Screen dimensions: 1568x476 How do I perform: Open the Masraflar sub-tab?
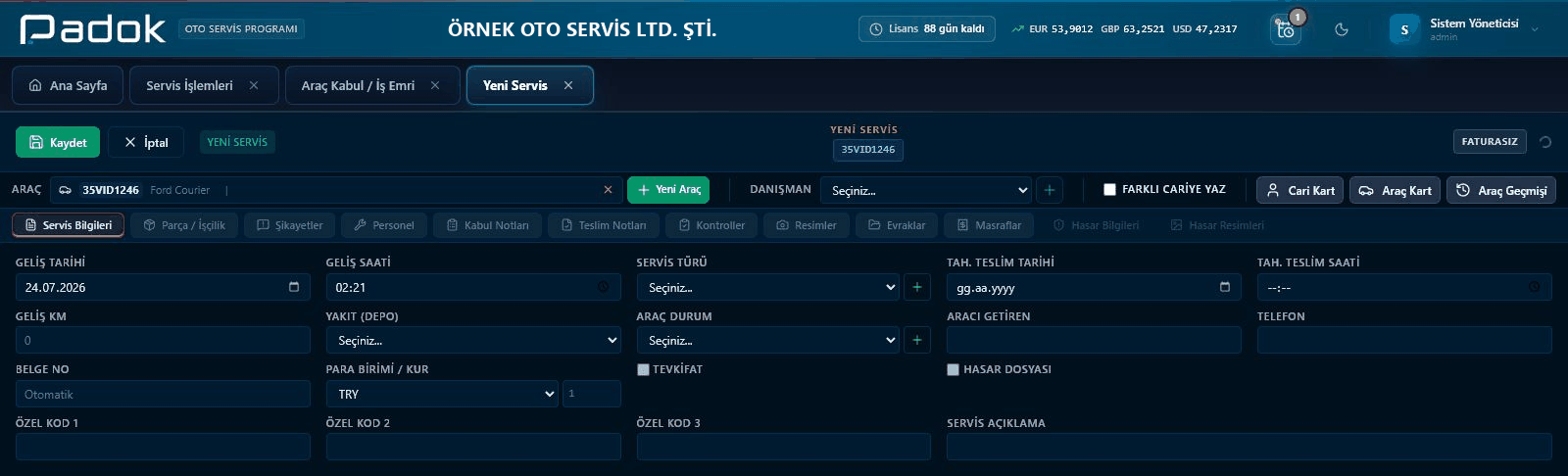(989, 225)
